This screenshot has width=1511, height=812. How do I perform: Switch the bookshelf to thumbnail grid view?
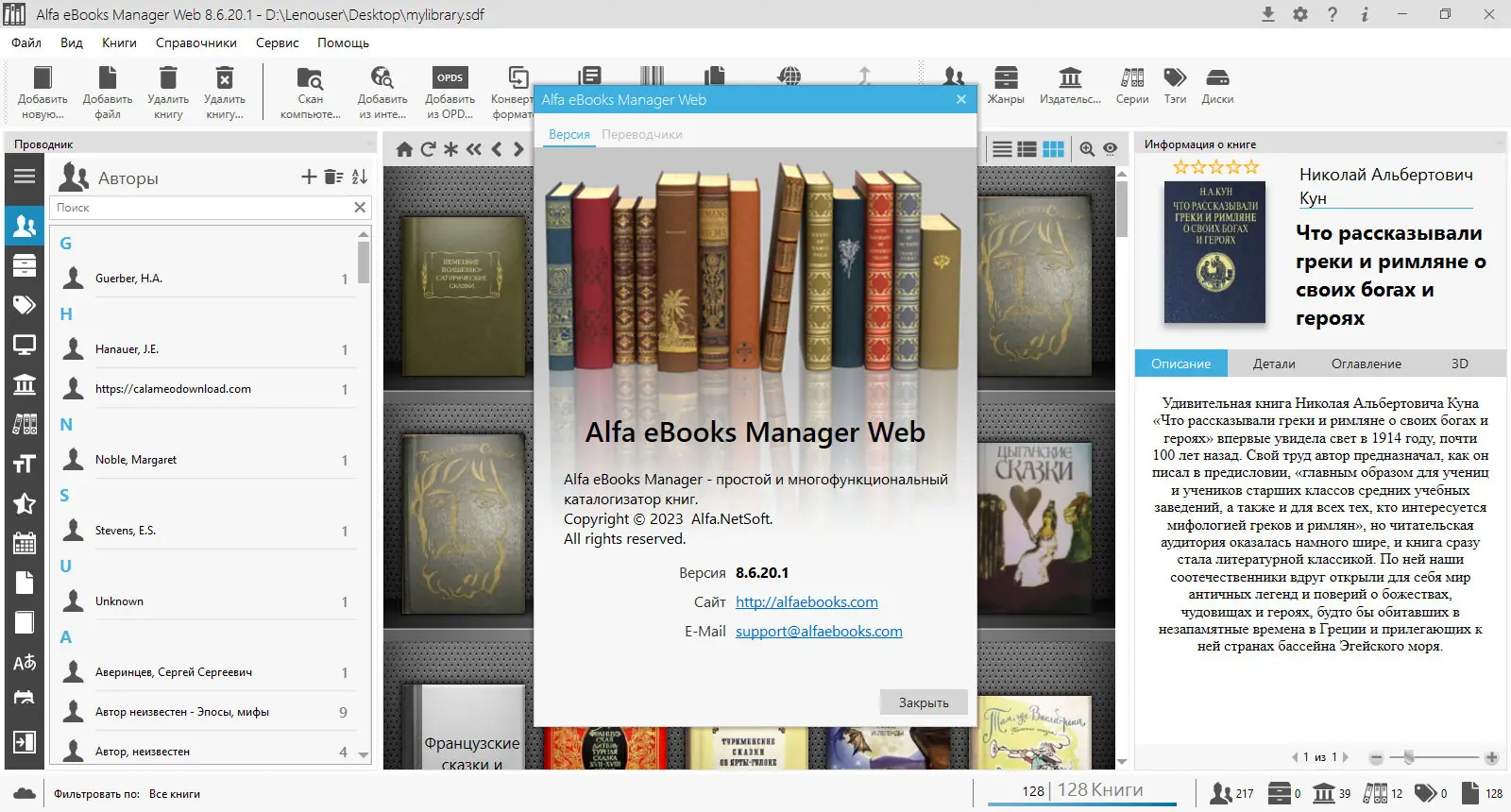coord(1053,149)
